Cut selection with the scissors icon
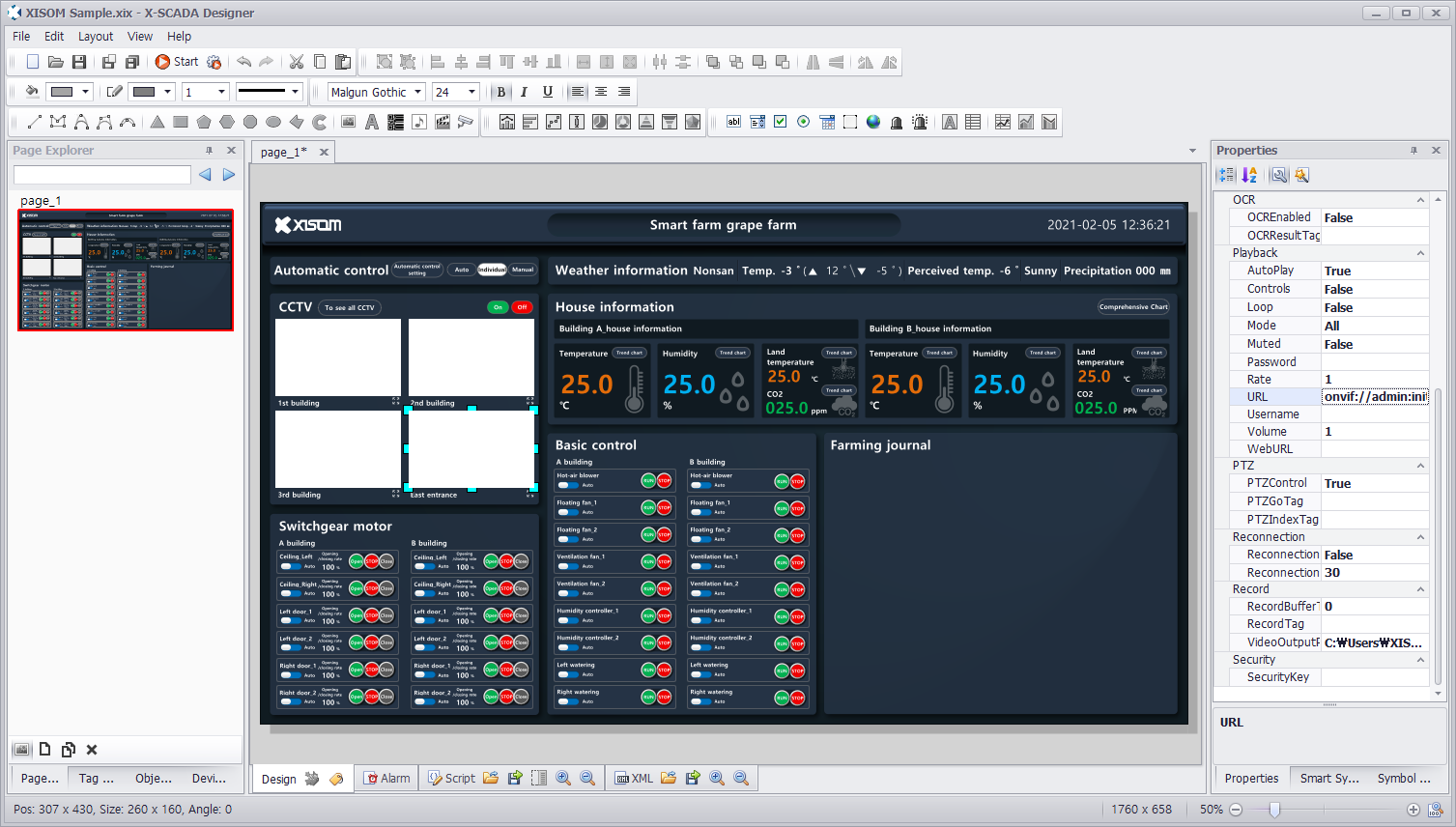The width and height of the screenshot is (1456, 827). (297, 62)
